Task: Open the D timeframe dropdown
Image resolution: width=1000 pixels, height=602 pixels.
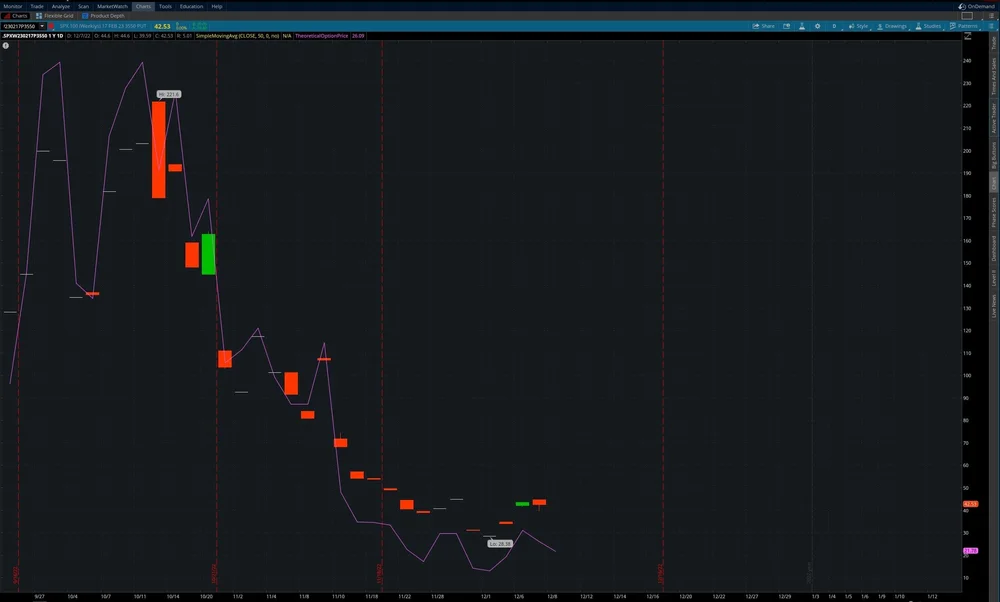Action: coord(835,26)
